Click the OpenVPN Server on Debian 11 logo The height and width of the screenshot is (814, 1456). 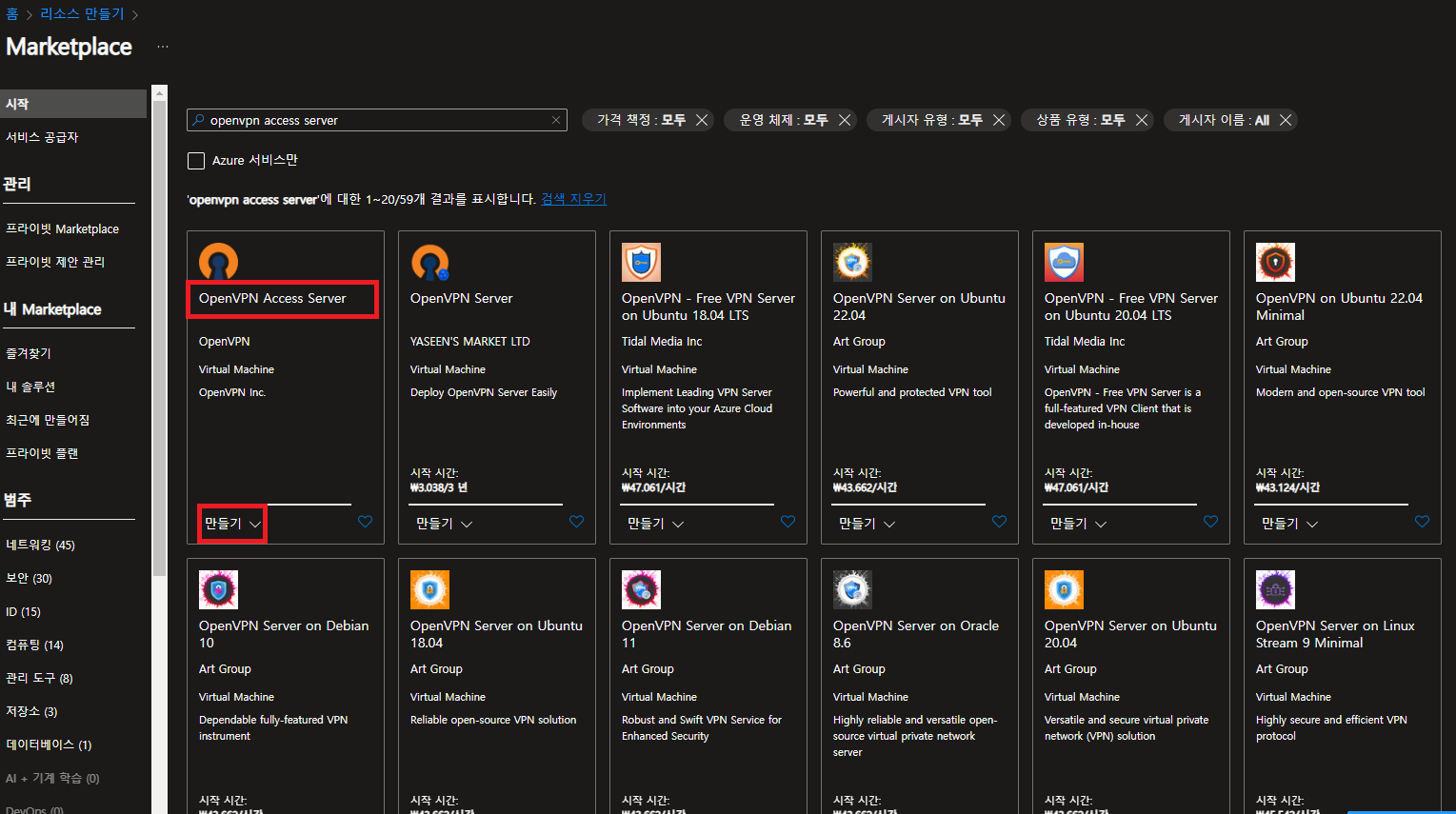(641, 589)
